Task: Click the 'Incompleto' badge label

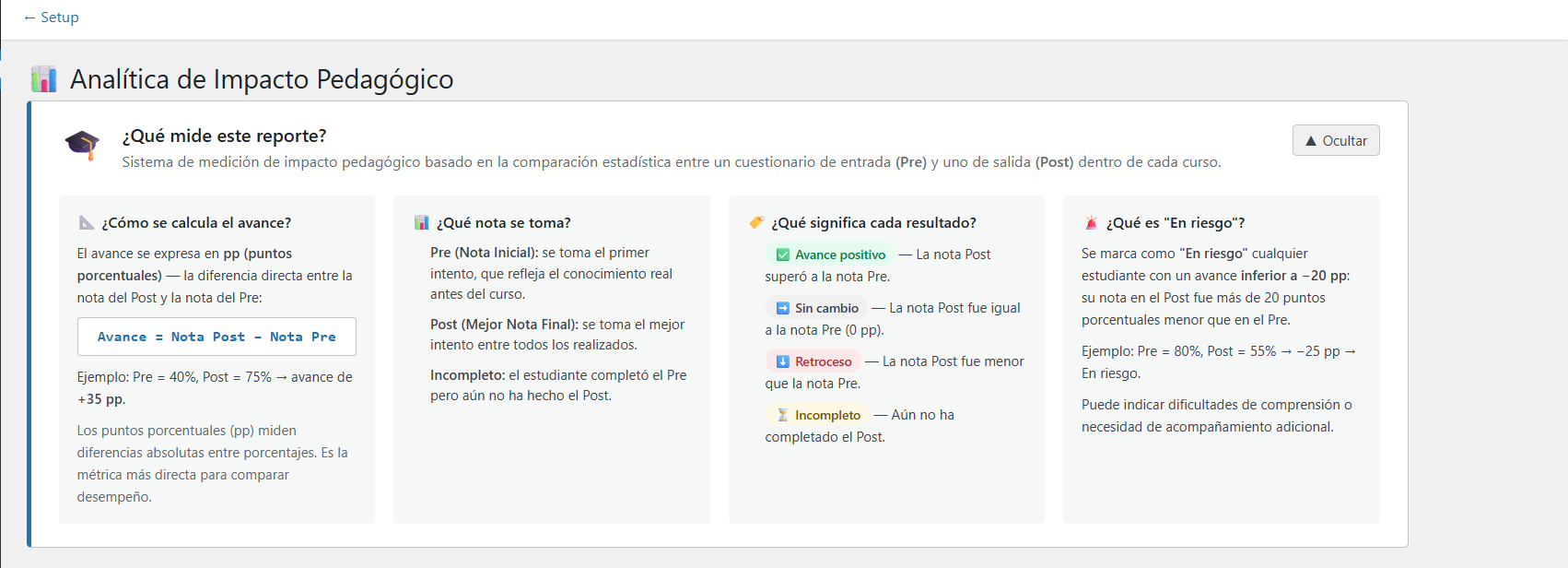Action: [x=827, y=415]
